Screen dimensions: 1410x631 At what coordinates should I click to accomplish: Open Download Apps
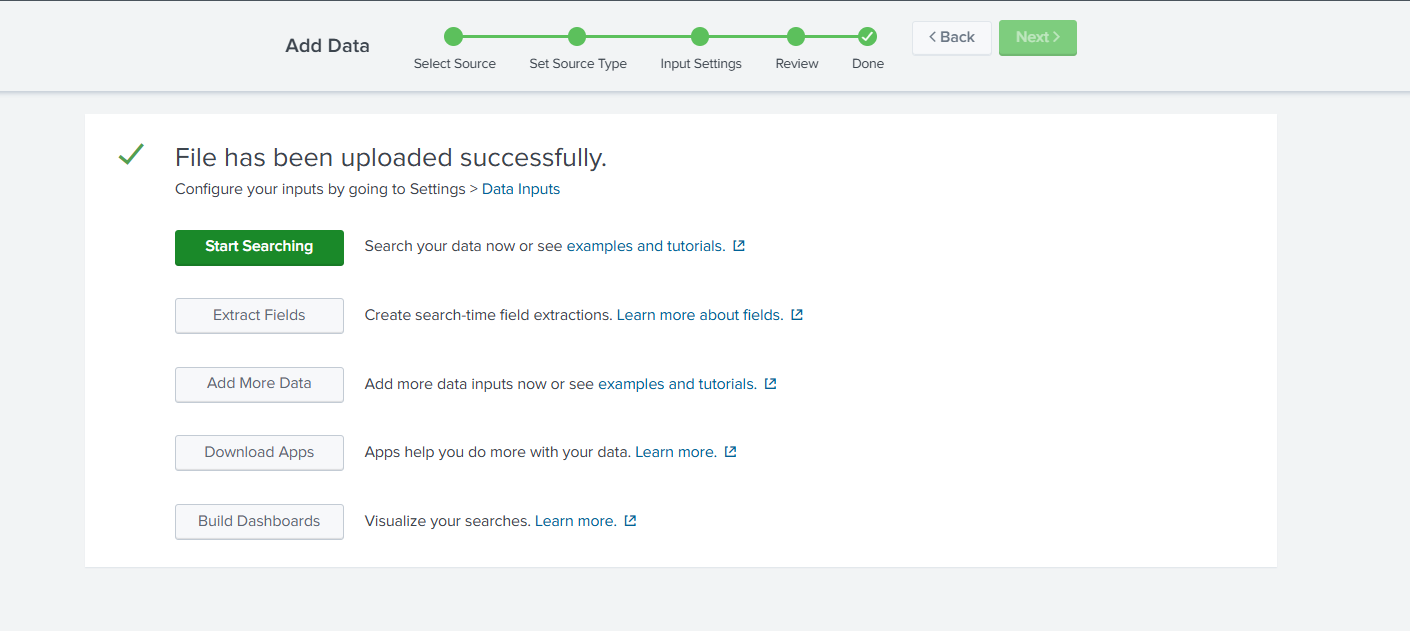(x=259, y=452)
